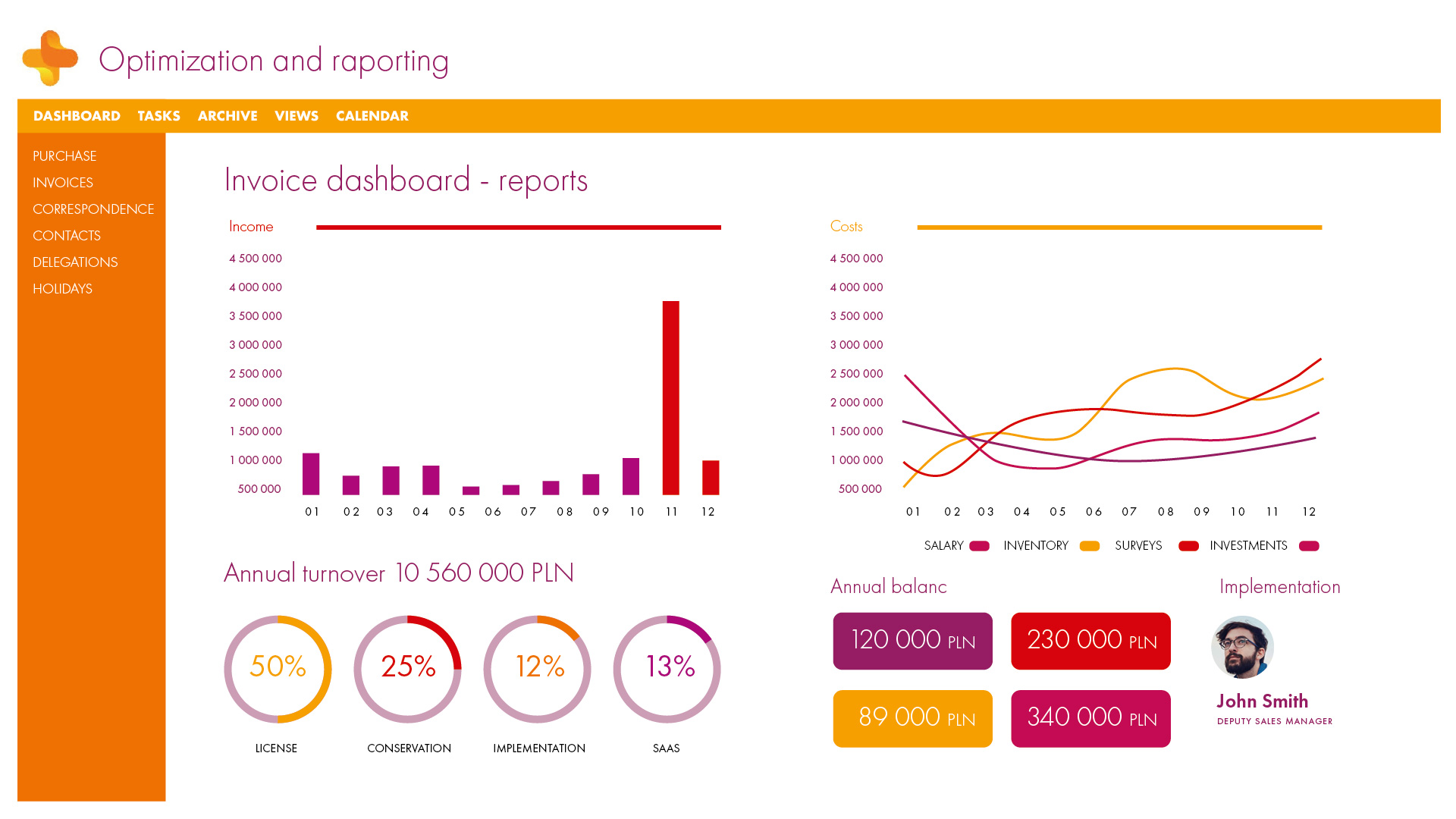Image resolution: width=1456 pixels, height=819 pixels.
Task: Click the Inventory legend orange marker
Action: coord(1090,546)
